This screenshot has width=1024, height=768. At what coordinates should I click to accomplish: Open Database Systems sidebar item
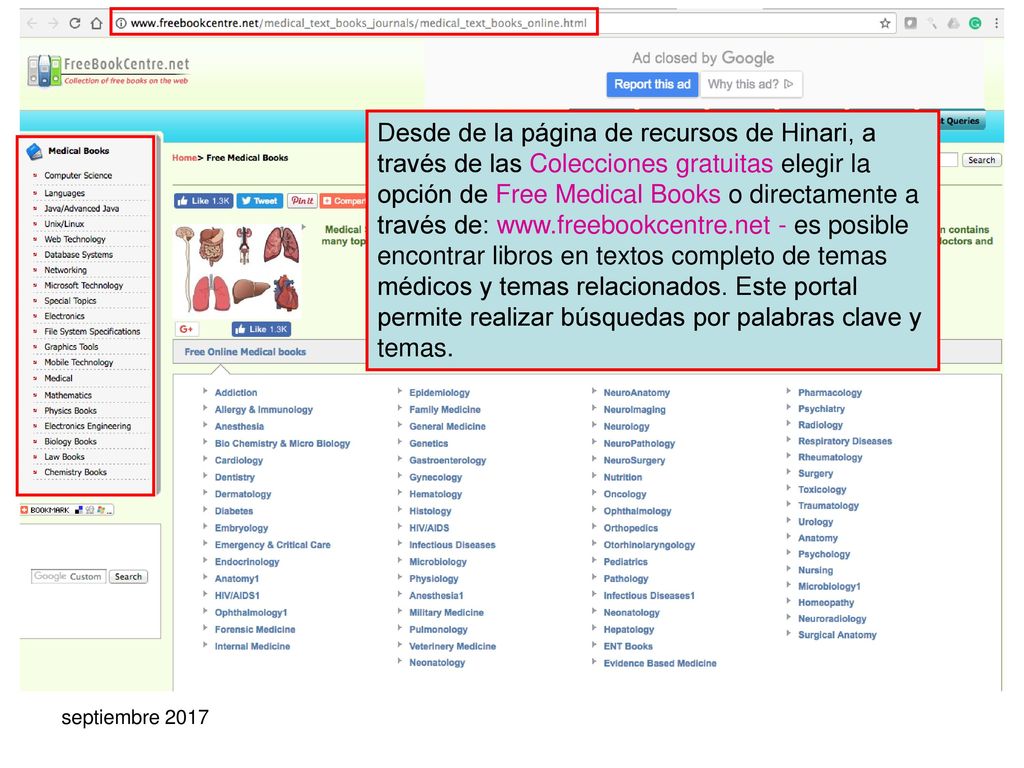(78, 255)
